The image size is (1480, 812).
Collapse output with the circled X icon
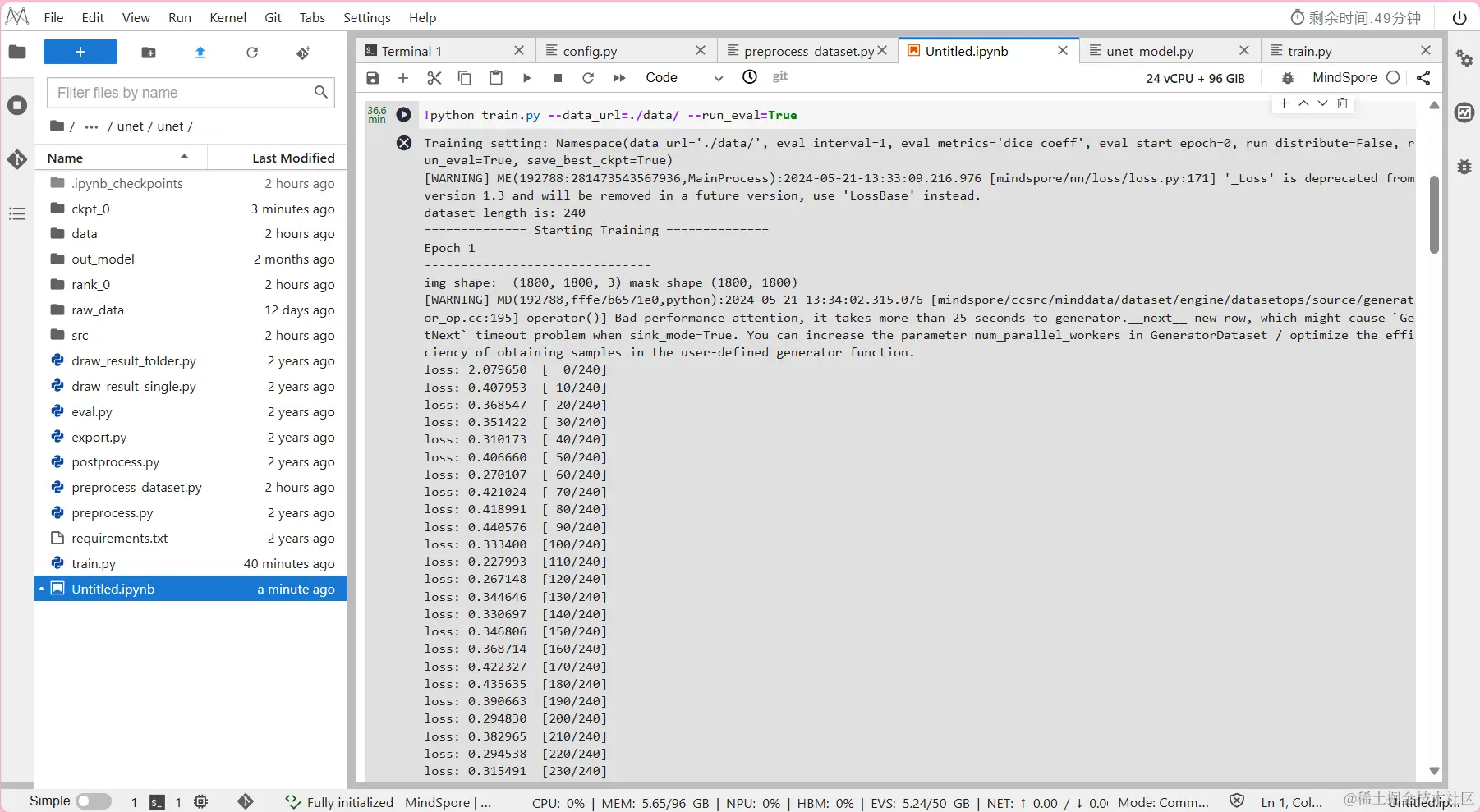point(403,143)
